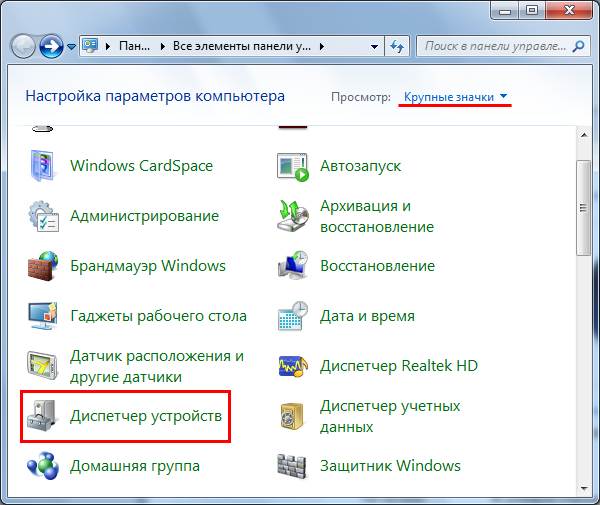Open the Диспетчер устройств icon

[44, 416]
